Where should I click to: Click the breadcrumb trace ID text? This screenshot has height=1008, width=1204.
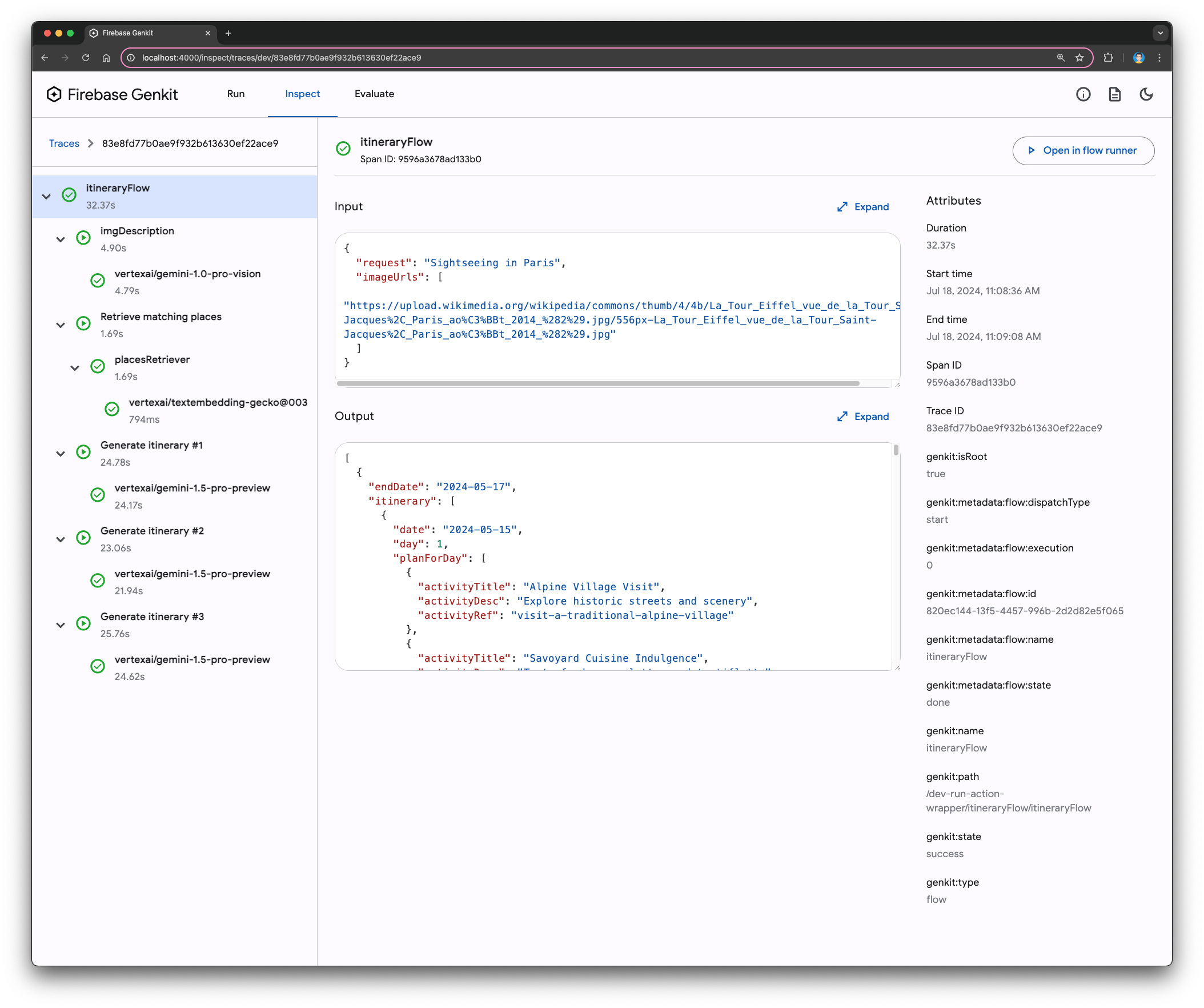tap(190, 143)
